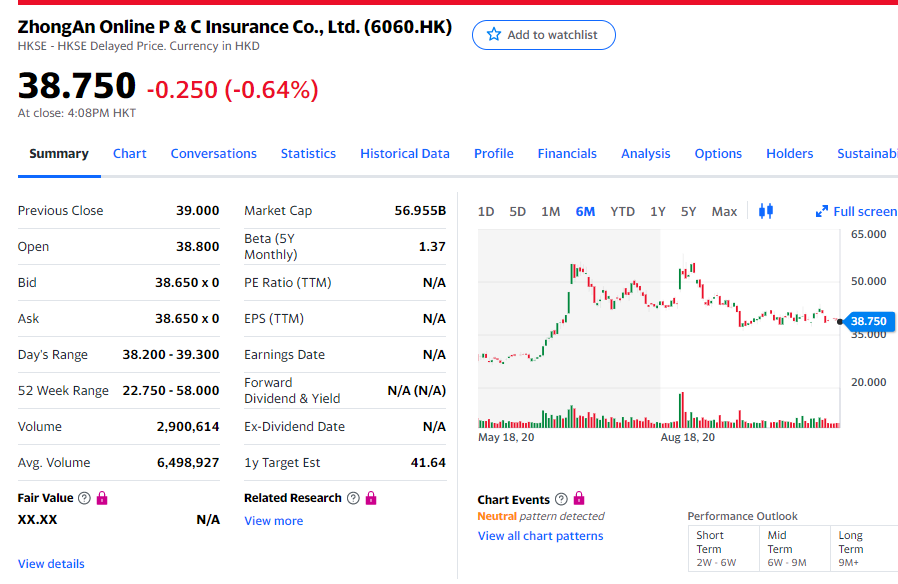Click the star Add to watchlist button
The image size is (898, 584).
543,35
